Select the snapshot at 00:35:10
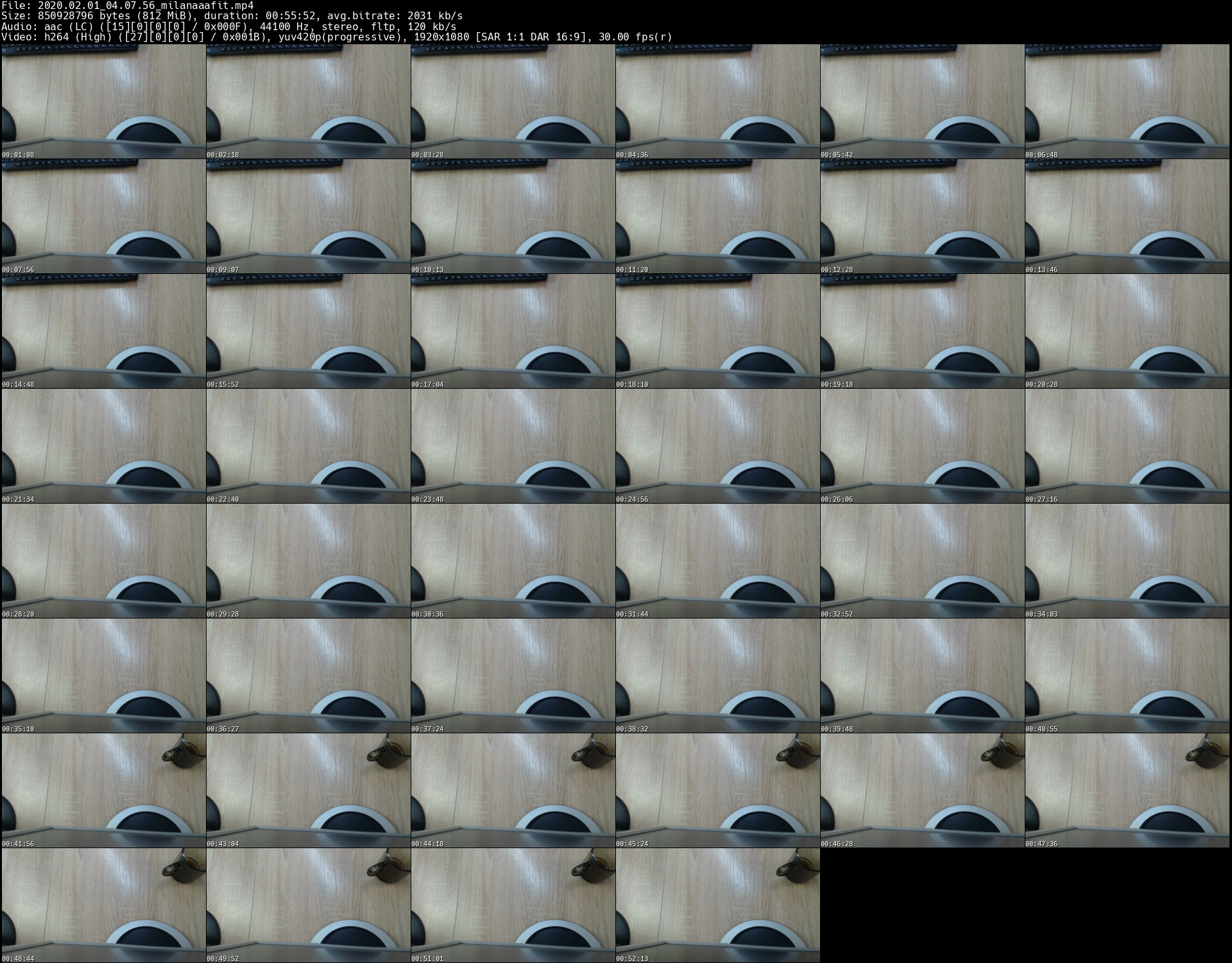Image resolution: width=1232 pixels, height=963 pixels. point(103,676)
